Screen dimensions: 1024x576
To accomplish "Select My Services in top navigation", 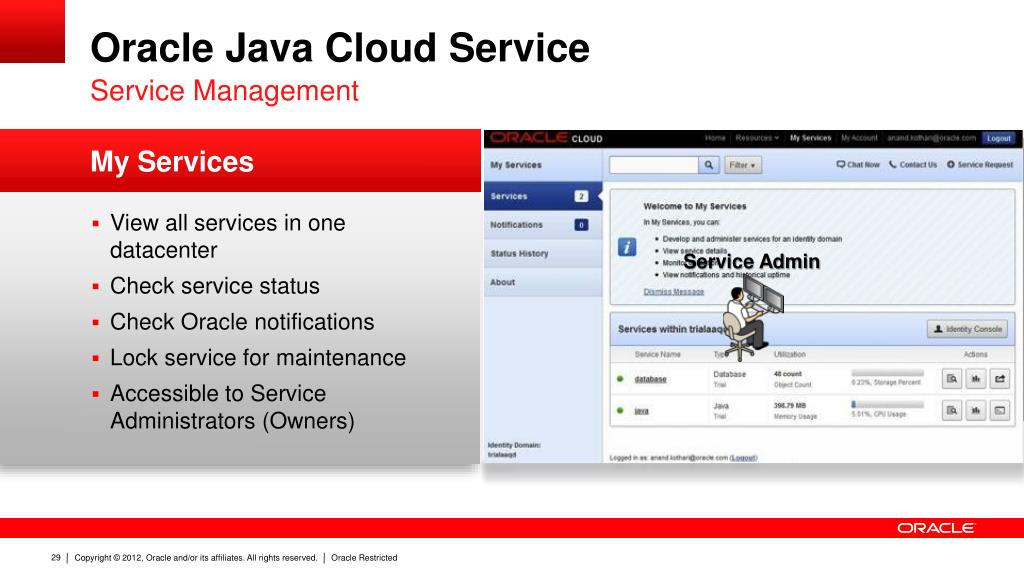I will 810,138.
